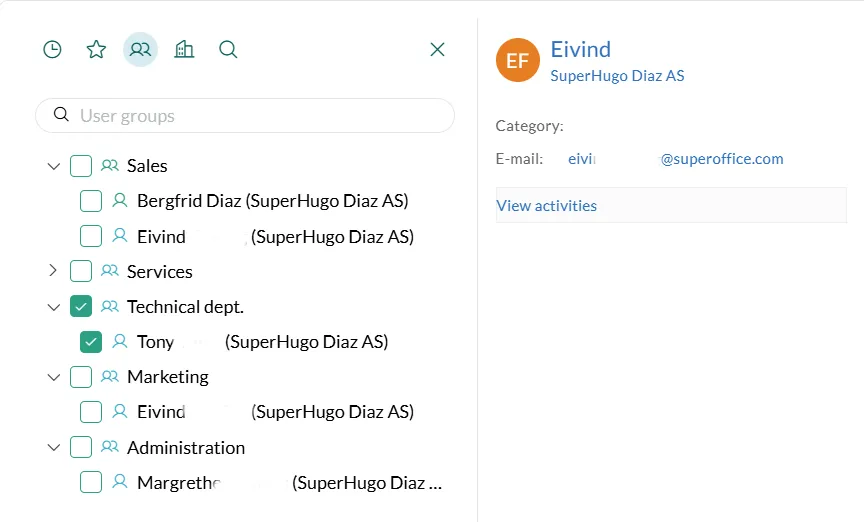Select the user groups icon tab
Image resolution: width=864 pixels, height=522 pixels.
[x=140, y=49]
